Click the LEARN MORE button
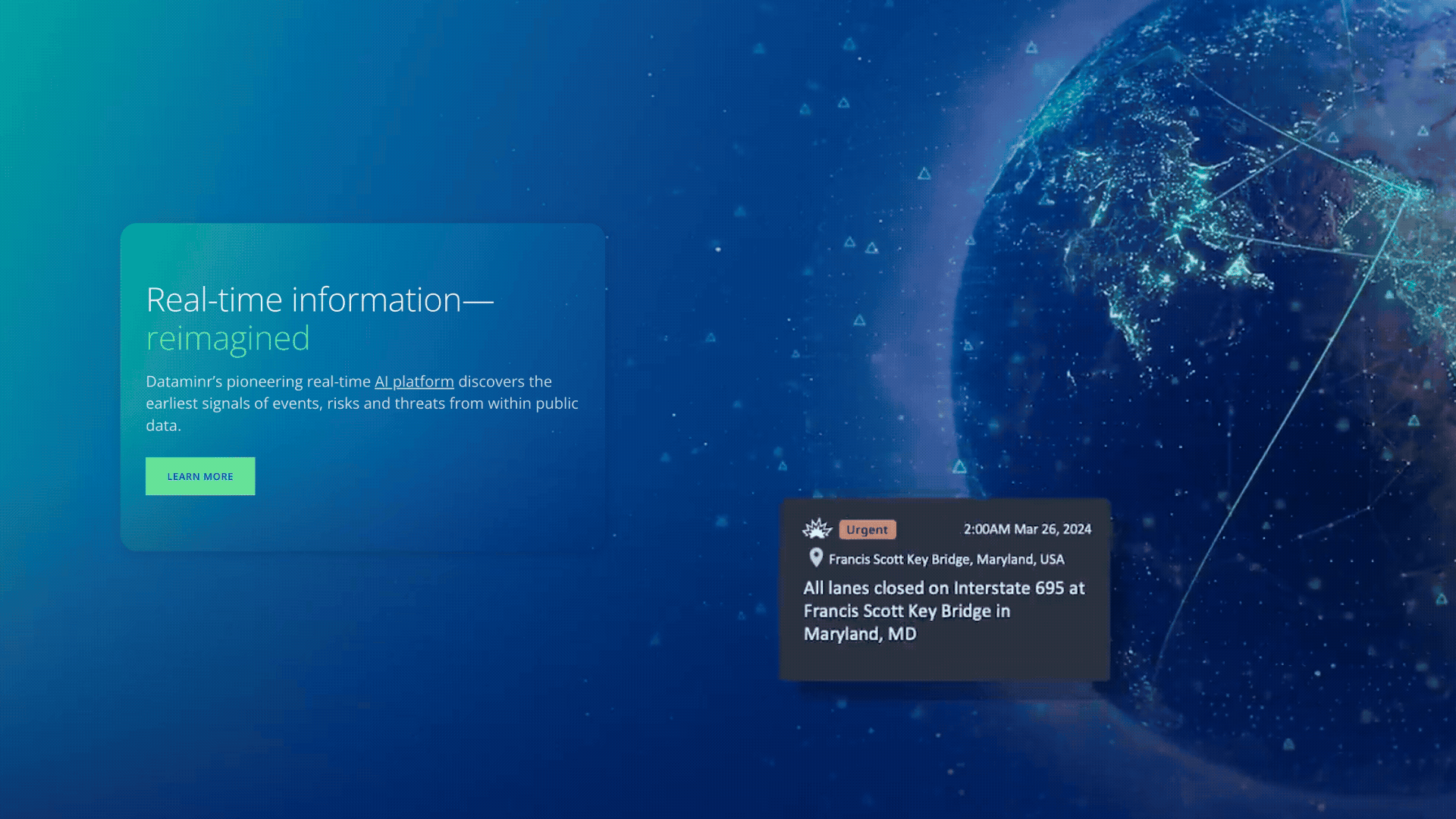 pyautogui.click(x=200, y=476)
